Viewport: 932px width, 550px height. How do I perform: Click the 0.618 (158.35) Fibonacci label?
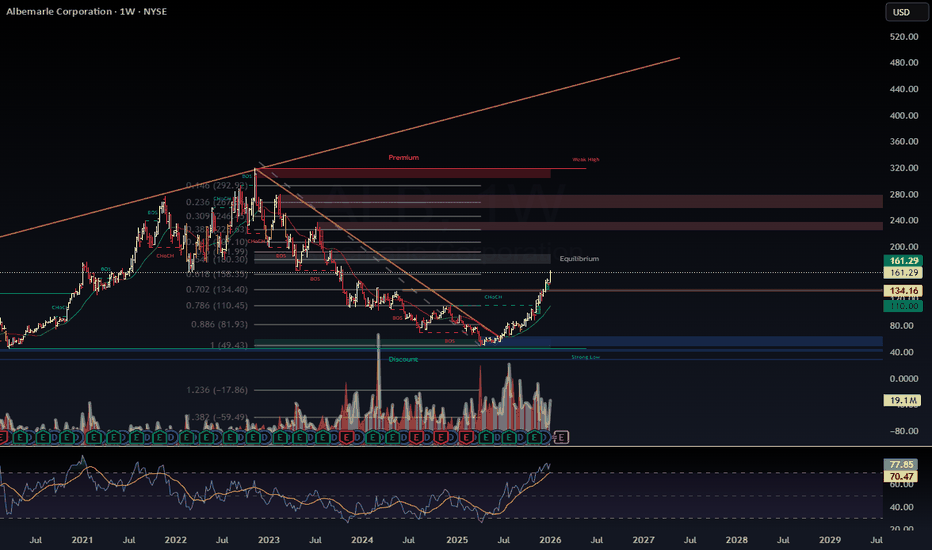click(x=217, y=274)
